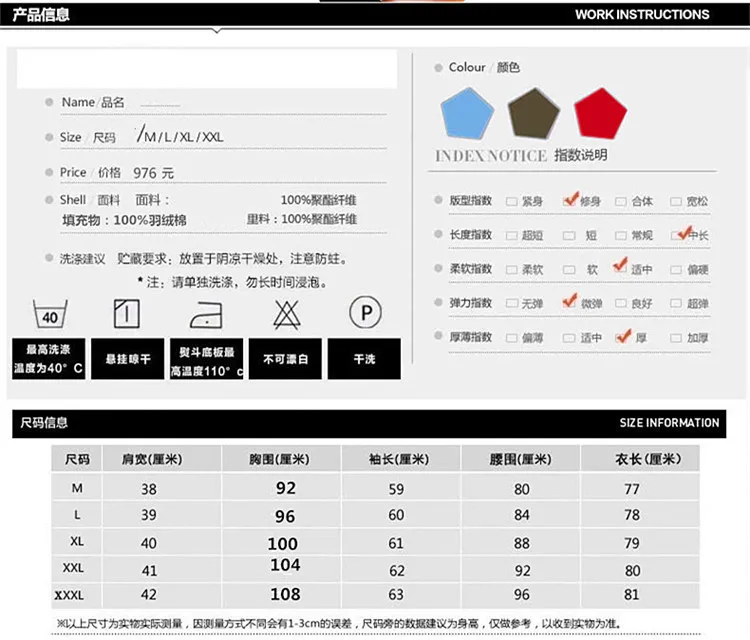Click the 最高洗涤温度为40°C black label
The width and height of the screenshot is (750, 640).
49,359
